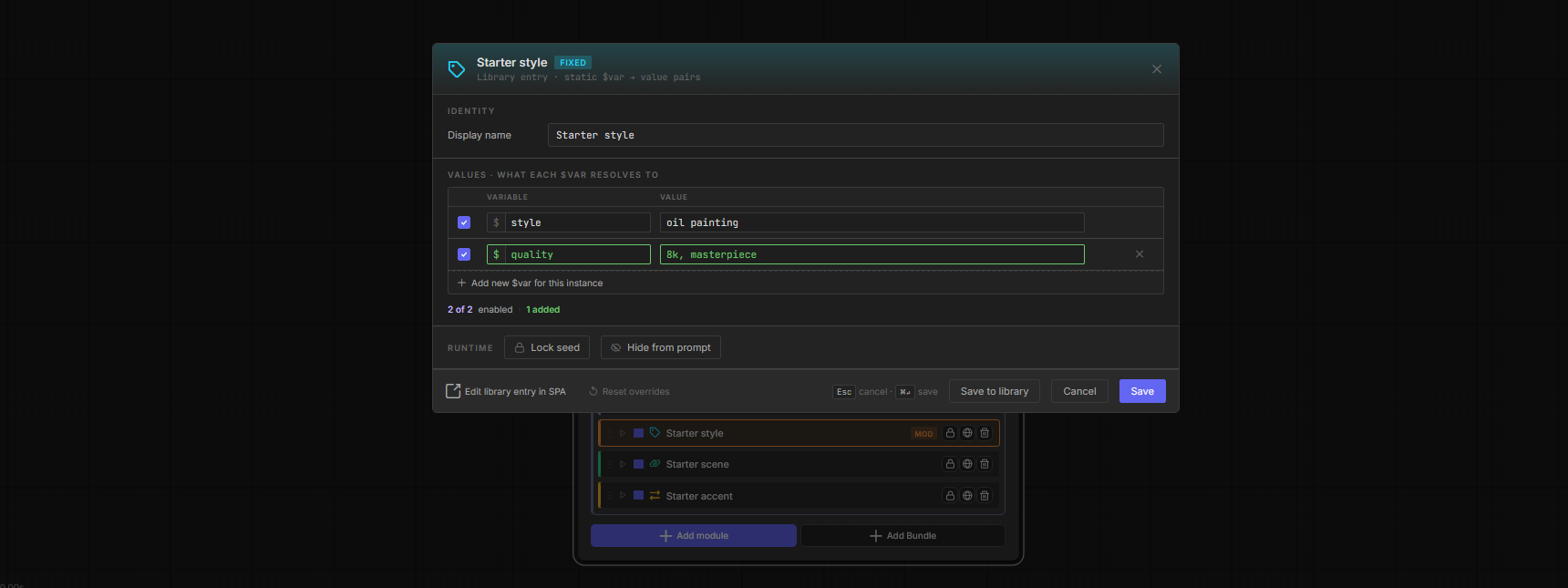Screen dimensions: 1568x588
Task: Delete the Starter scene module
Action: point(985,464)
